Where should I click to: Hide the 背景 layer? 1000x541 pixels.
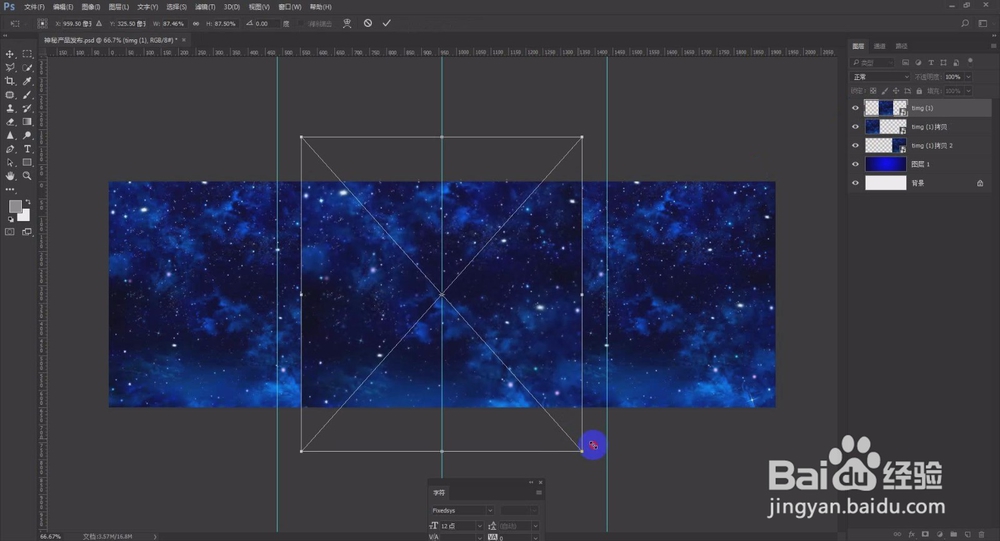855,183
